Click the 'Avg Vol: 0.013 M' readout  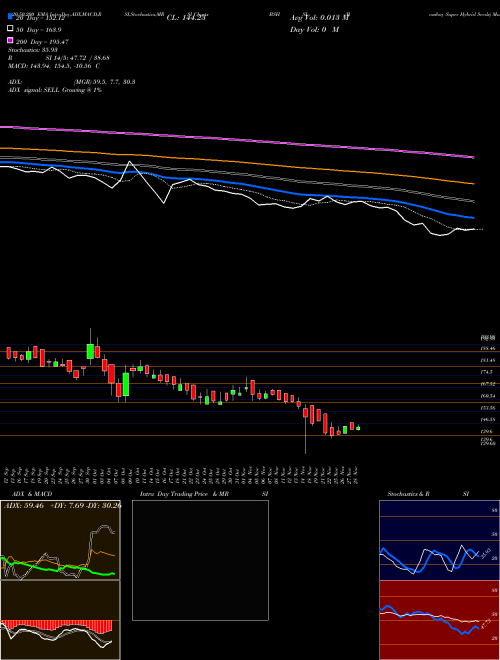coord(319,18)
